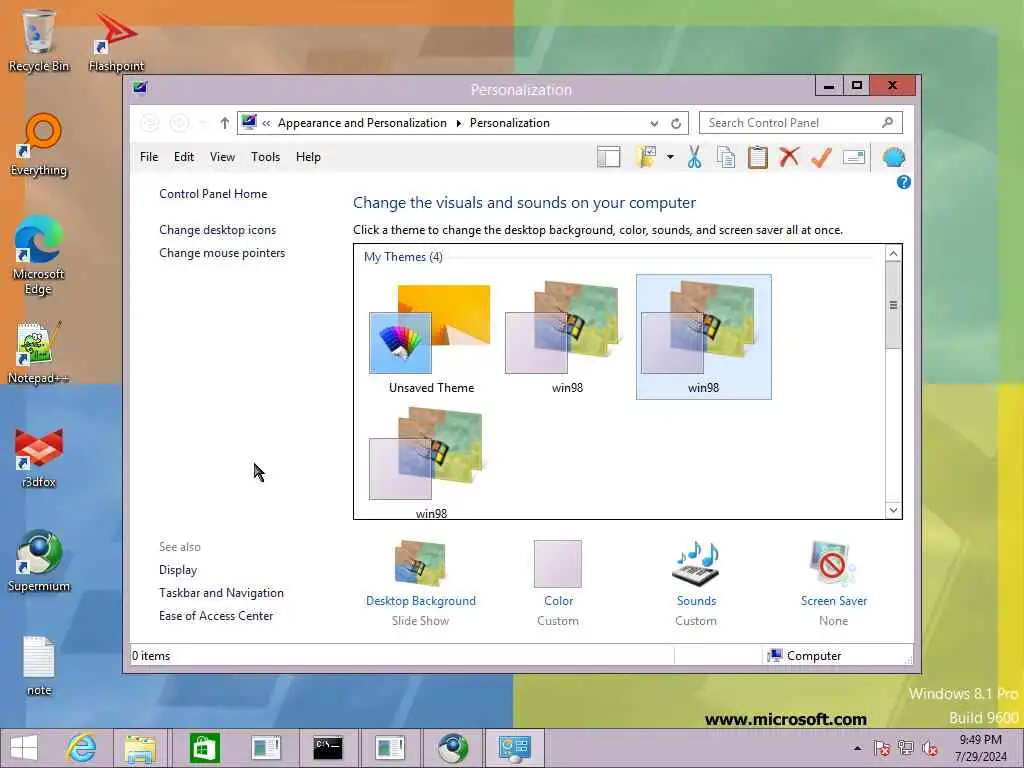Click the orange checkmark Properties toolbar icon
The width and height of the screenshot is (1024, 768).
click(x=821, y=157)
